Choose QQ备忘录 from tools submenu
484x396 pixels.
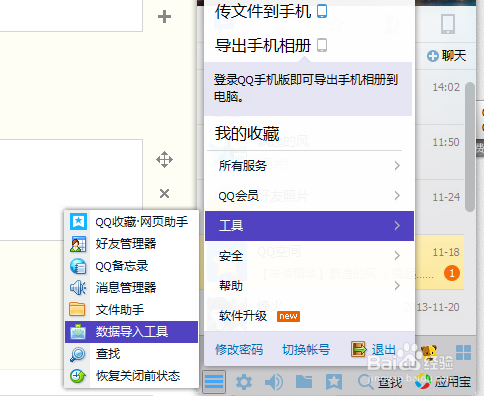pyautogui.click(x=131, y=266)
